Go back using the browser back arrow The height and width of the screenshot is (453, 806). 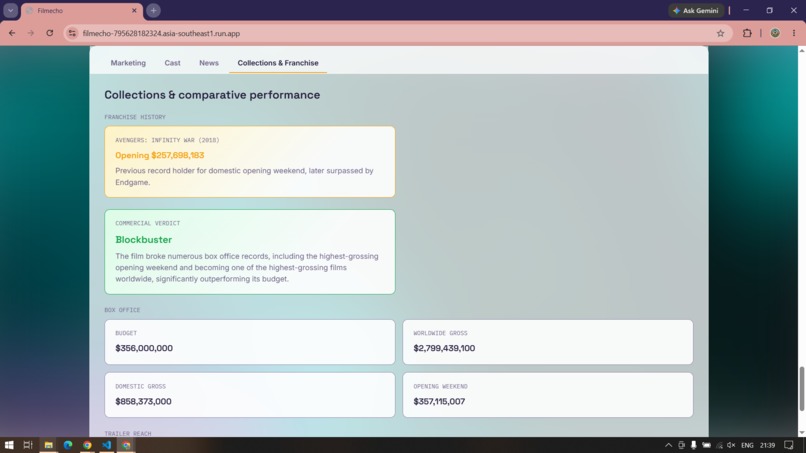point(12,33)
